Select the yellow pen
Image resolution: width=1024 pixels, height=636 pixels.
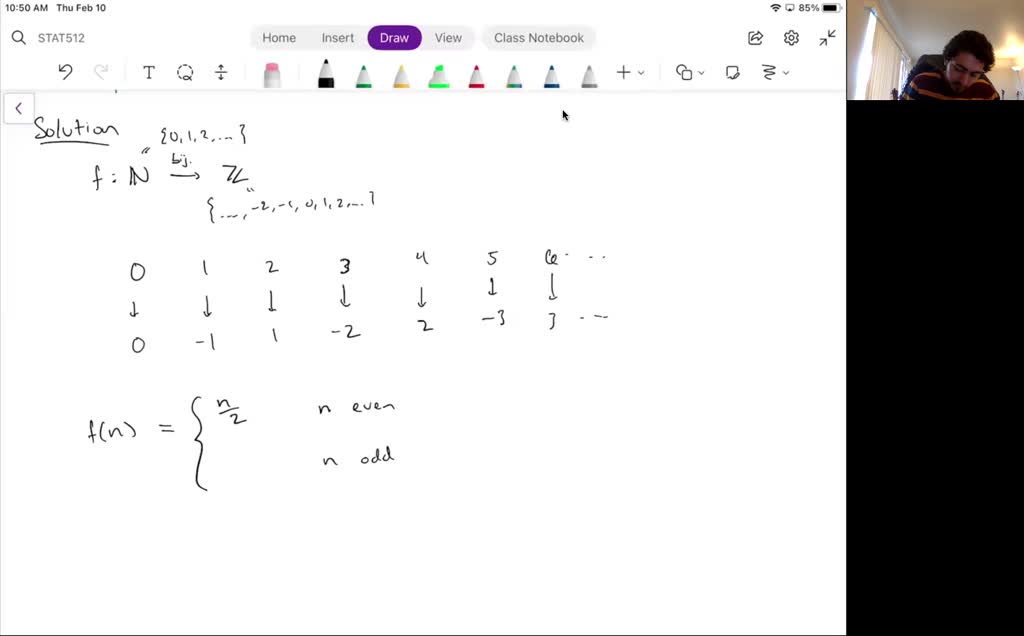pyautogui.click(x=402, y=74)
